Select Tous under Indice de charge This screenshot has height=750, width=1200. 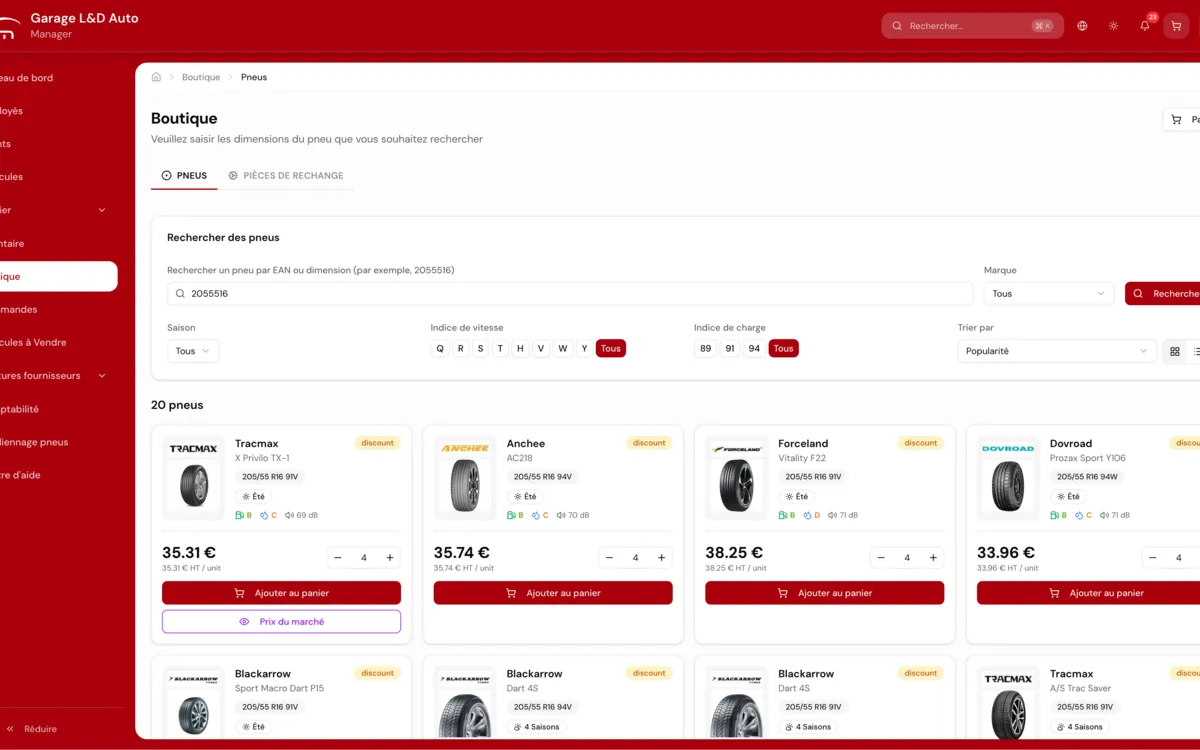click(784, 349)
